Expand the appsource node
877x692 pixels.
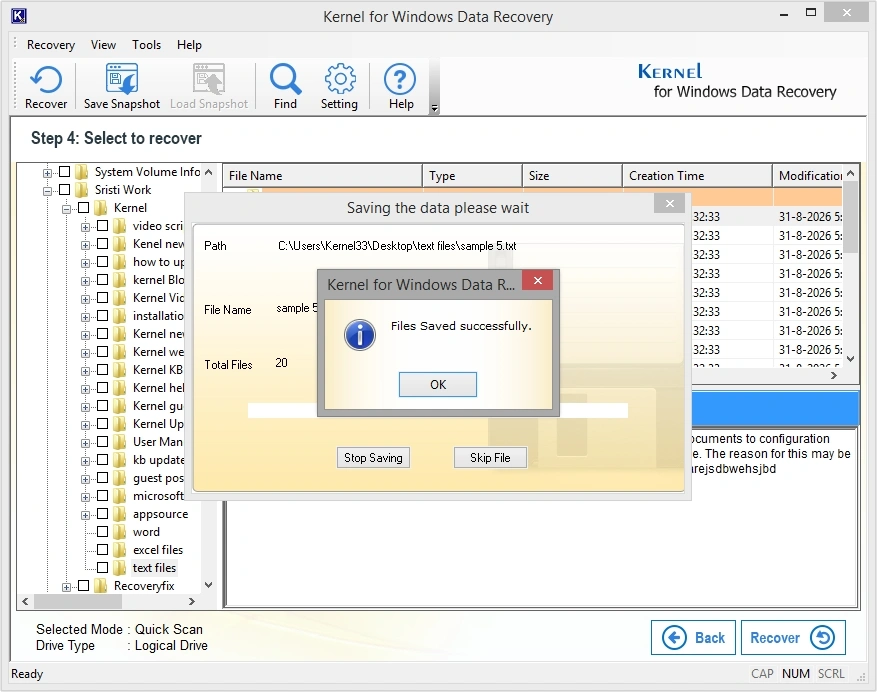coord(85,515)
